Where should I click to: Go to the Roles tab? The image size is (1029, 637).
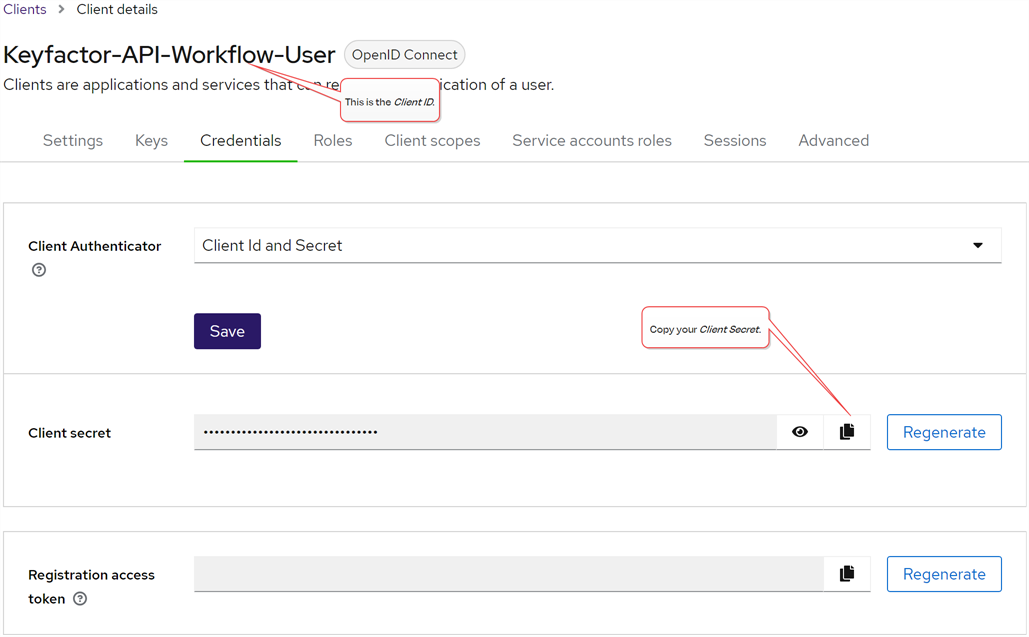[x=333, y=141]
